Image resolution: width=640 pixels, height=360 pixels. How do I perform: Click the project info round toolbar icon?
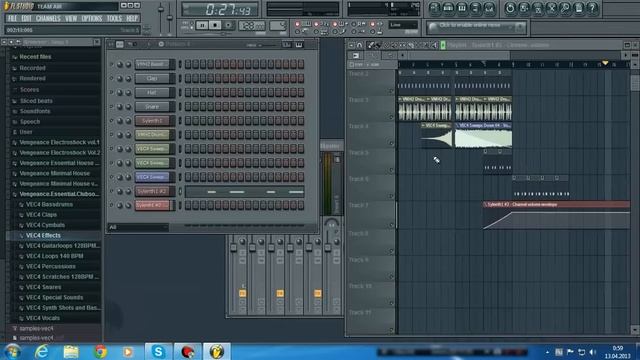[x=579, y=8]
